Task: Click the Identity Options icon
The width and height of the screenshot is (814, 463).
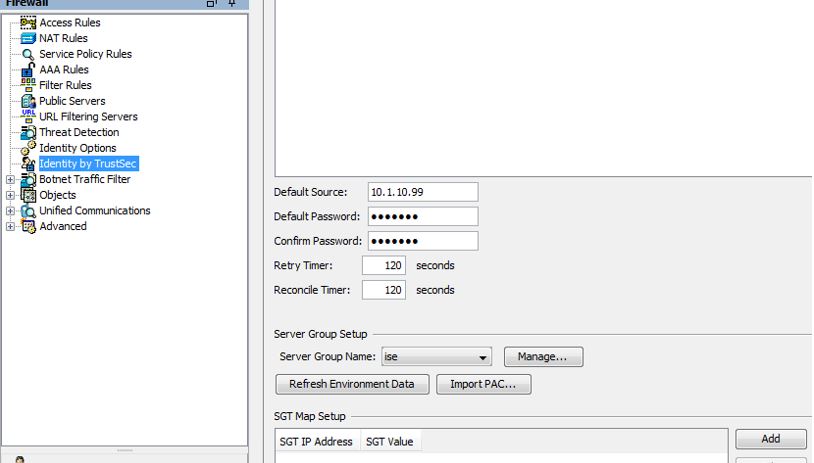Action: tap(28, 148)
